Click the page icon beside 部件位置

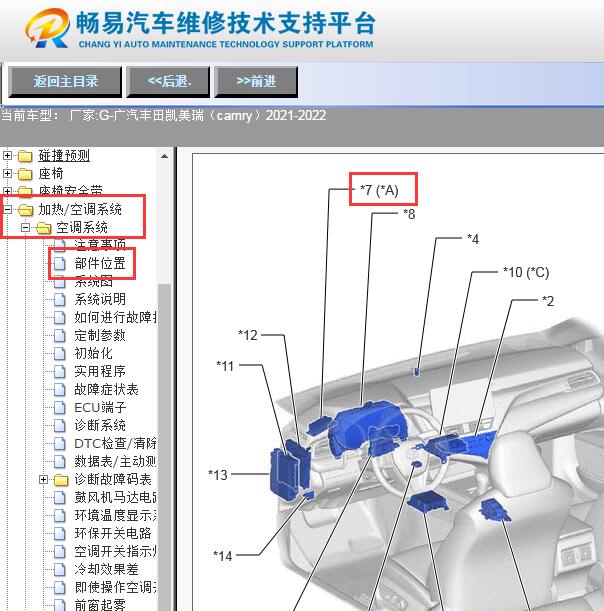pos(59,263)
